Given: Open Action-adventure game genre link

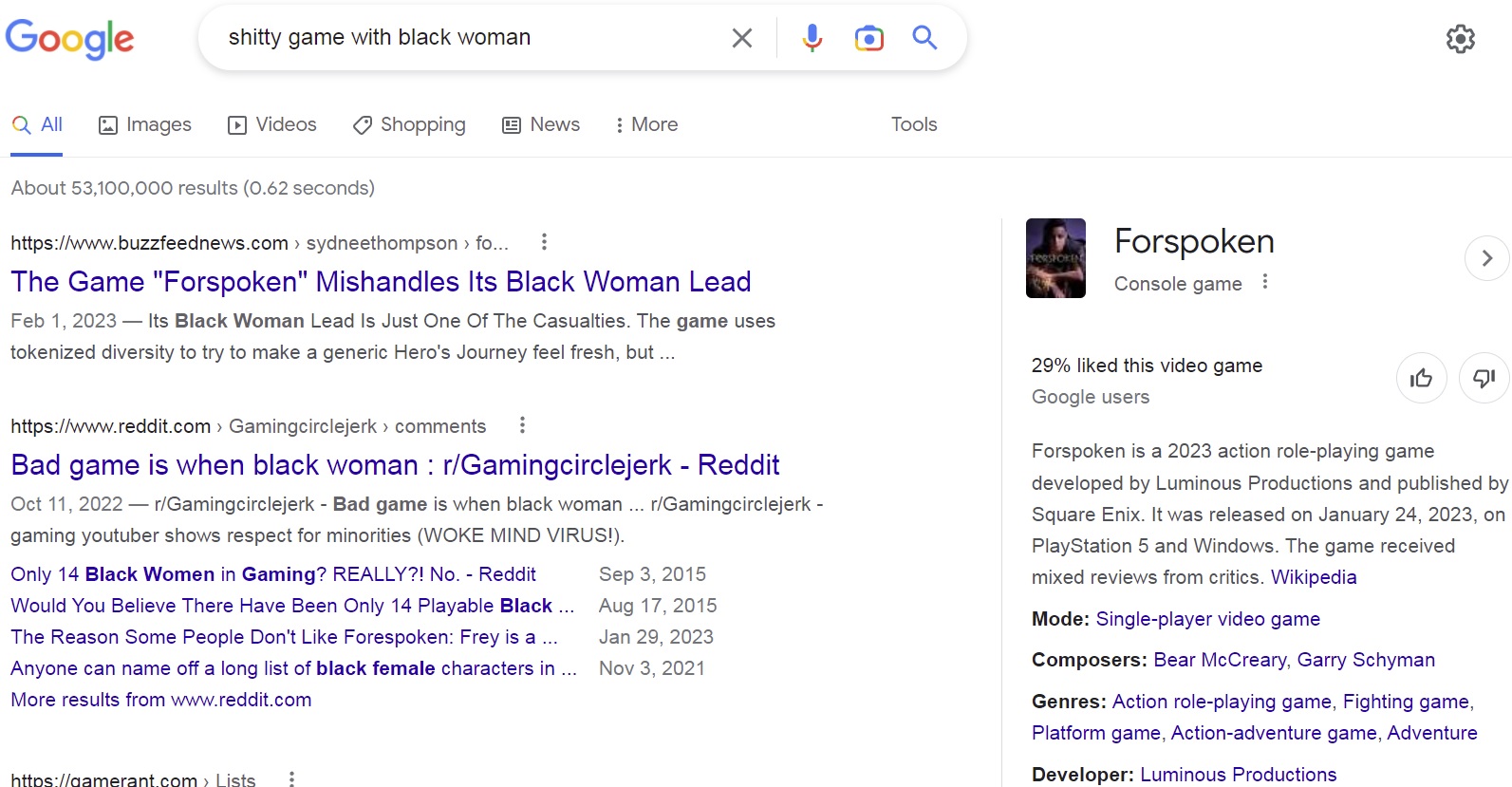Looking at the screenshot, I should (x=1274, y=733).
